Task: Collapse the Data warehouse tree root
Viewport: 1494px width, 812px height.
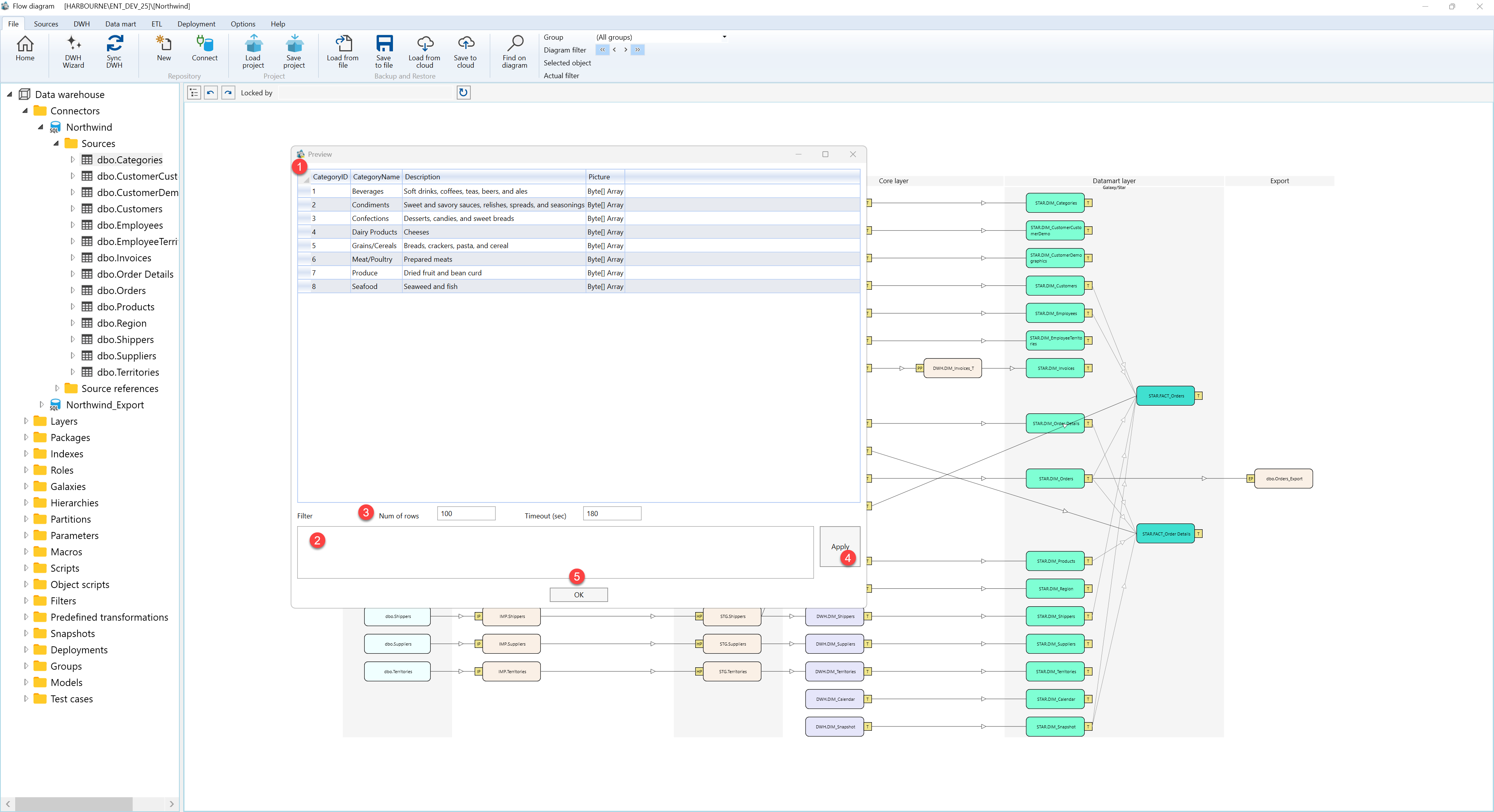Action: tap(9, 94)
